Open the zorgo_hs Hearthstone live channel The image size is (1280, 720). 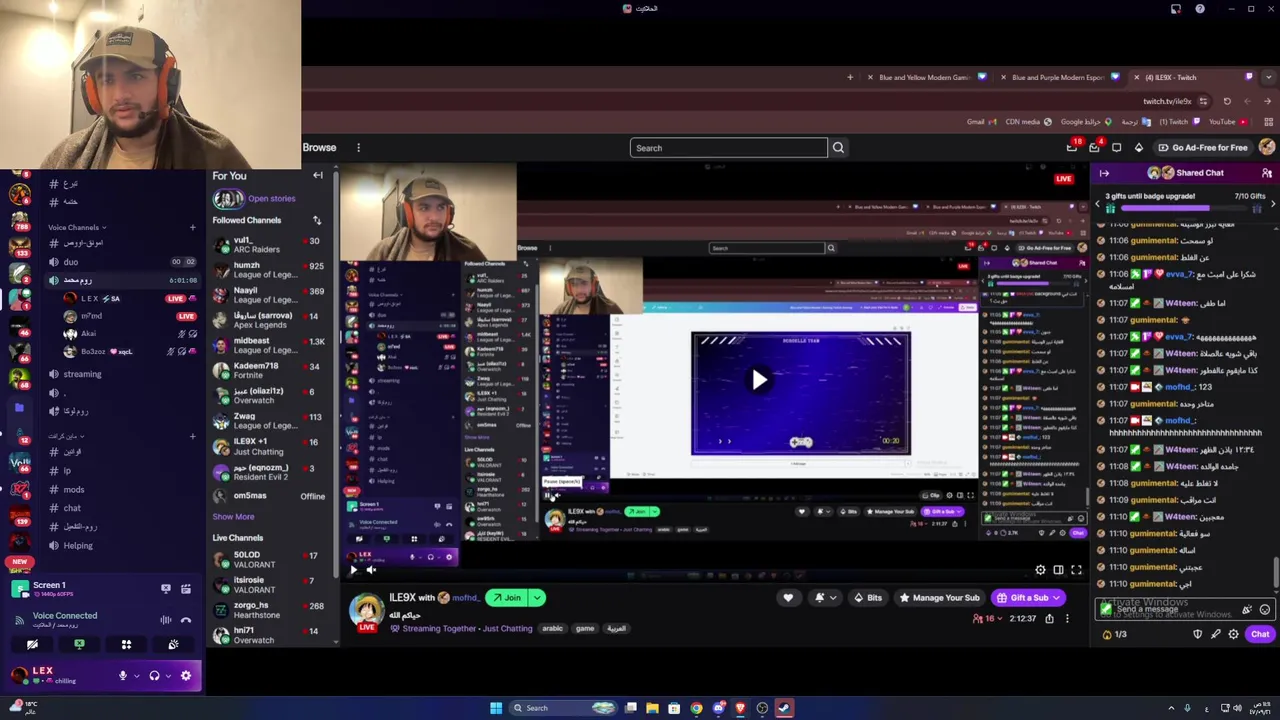click(268, 610)
